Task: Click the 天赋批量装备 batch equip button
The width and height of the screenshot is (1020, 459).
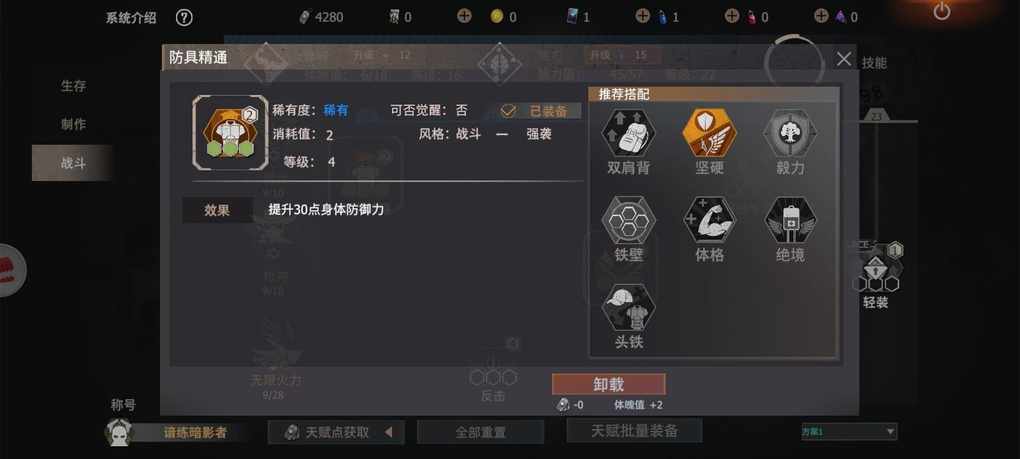Action: tap(634, 430)
